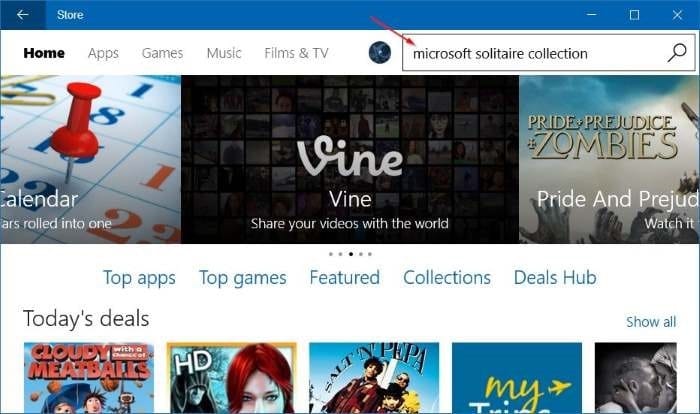Select the fifth carousel dot

tap(370, 254)
